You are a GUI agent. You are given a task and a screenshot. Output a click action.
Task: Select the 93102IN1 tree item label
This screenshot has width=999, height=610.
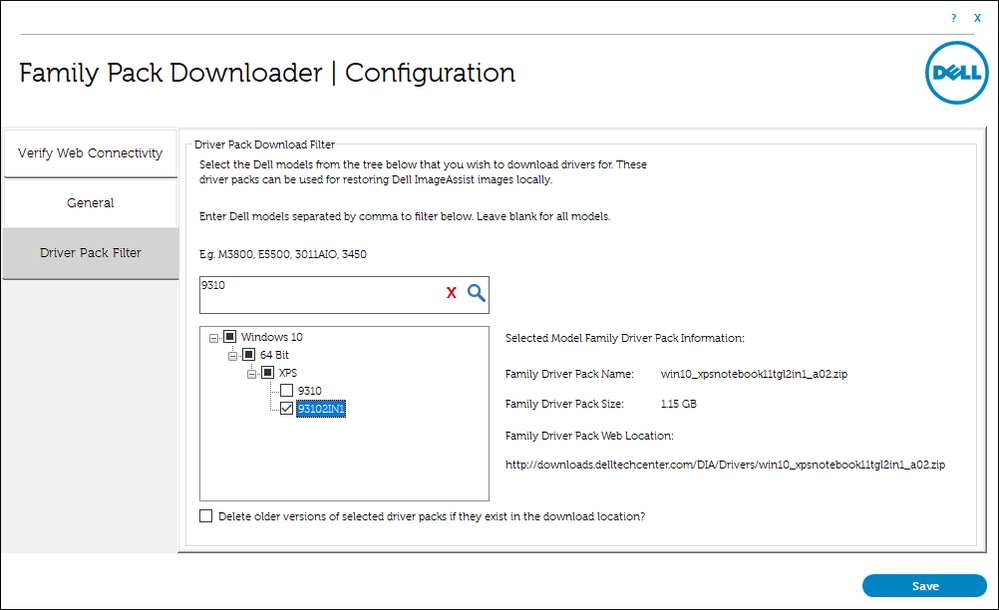pyautogui.click(x=321, y=409)
